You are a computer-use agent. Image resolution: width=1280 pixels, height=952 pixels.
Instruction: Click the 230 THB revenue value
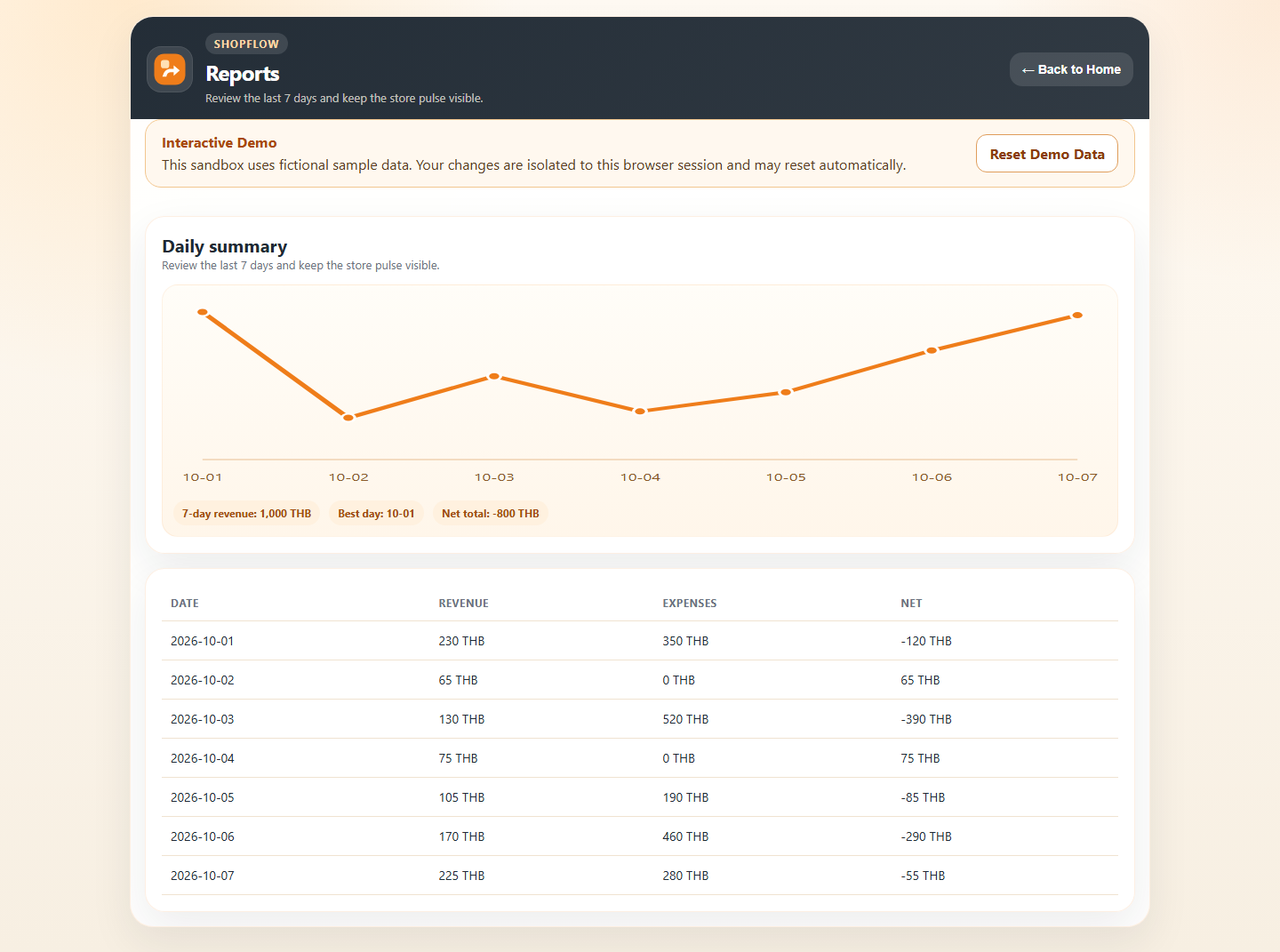461,641
